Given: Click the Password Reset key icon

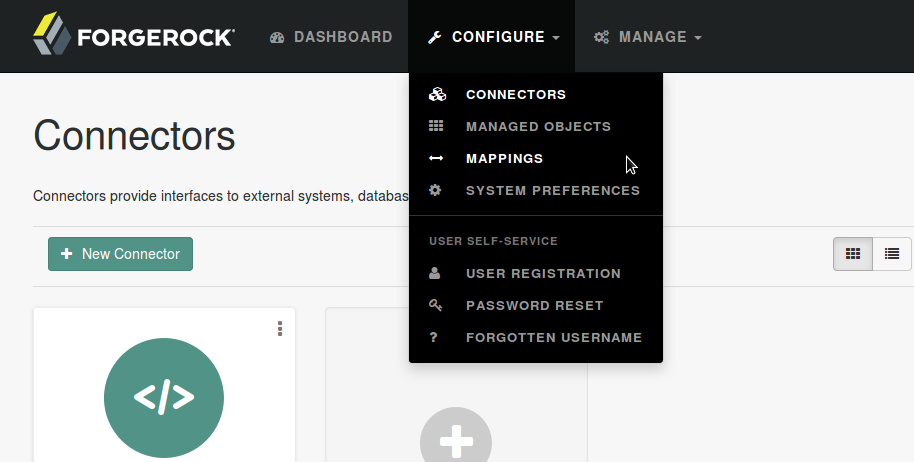Looking at the screenshot, I should tap(435, 305).
